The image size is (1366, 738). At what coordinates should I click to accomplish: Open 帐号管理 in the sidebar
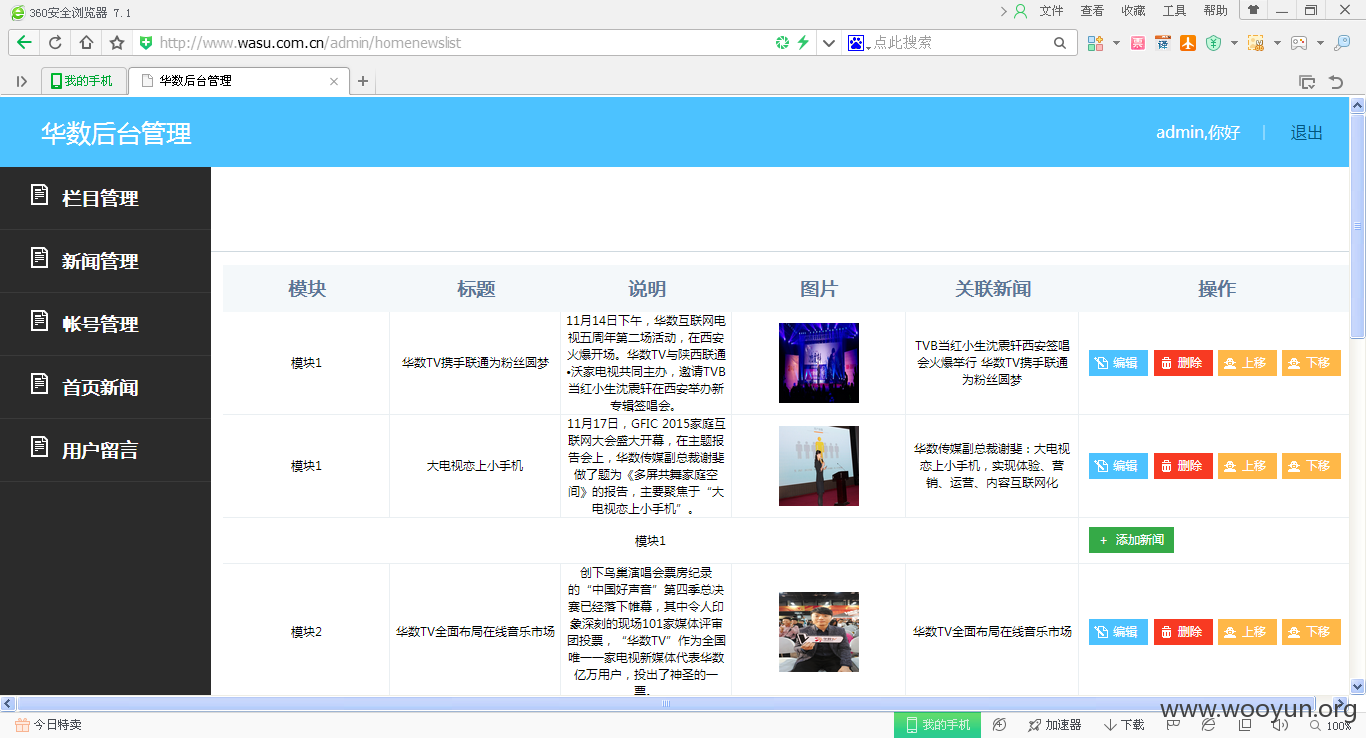(x=105, y=324)
